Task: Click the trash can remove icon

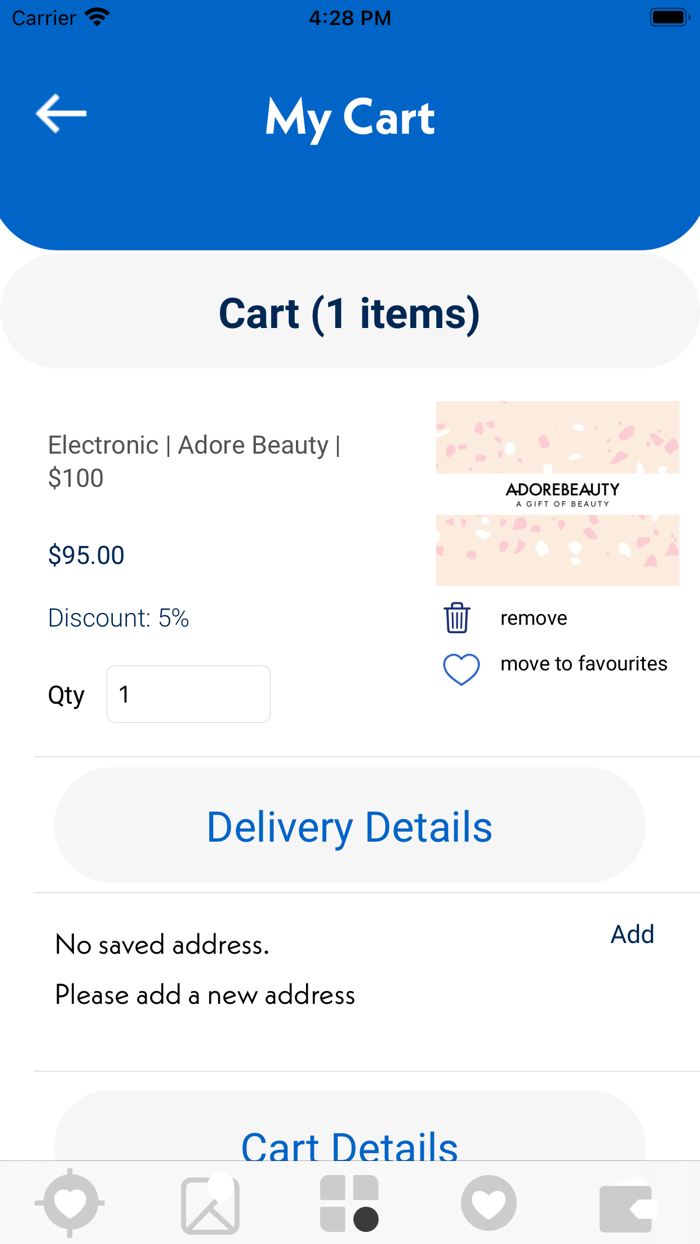Action: pyautogui.click(x=457, y=618)
